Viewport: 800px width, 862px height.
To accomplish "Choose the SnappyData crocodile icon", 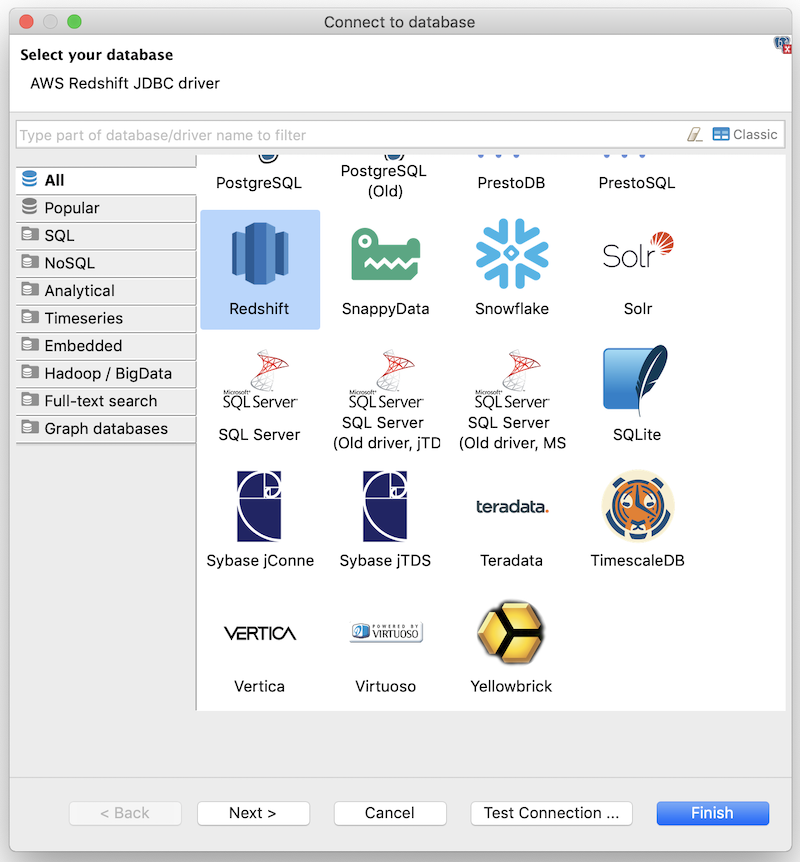I will tap(385, 254).
